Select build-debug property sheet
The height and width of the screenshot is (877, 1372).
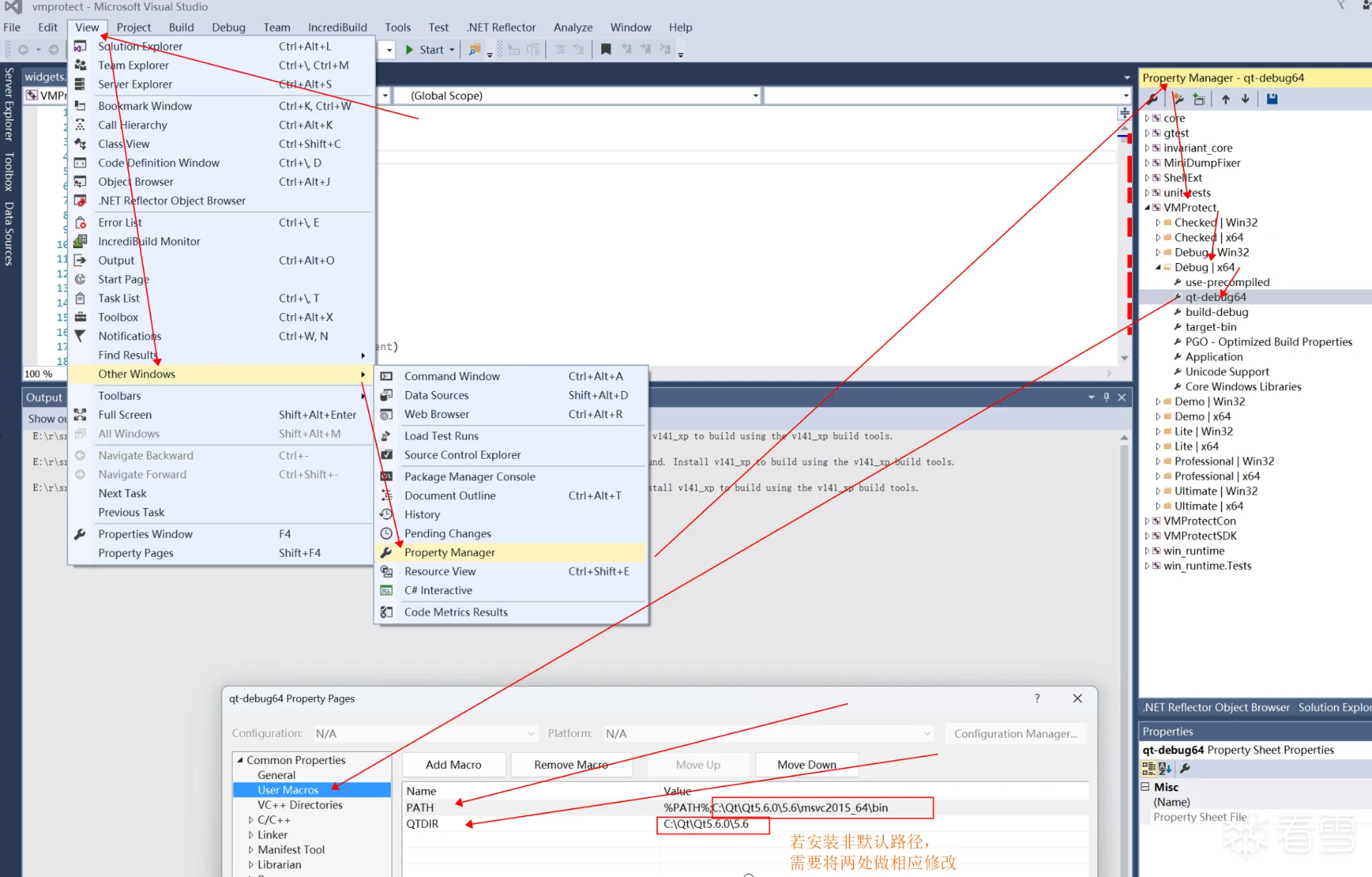click(x=1217, y=312)
